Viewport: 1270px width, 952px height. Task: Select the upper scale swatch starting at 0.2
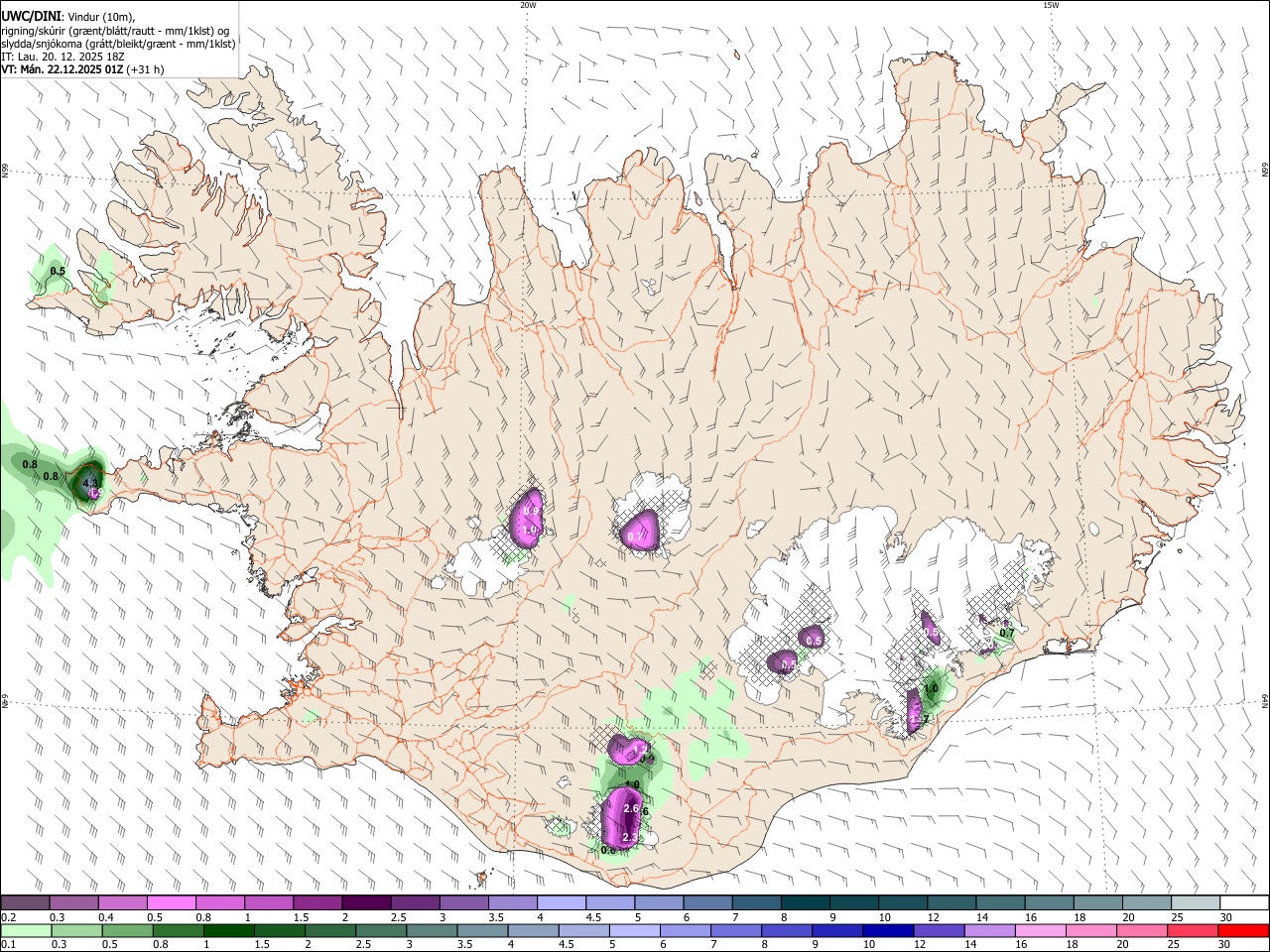(25, 903)
